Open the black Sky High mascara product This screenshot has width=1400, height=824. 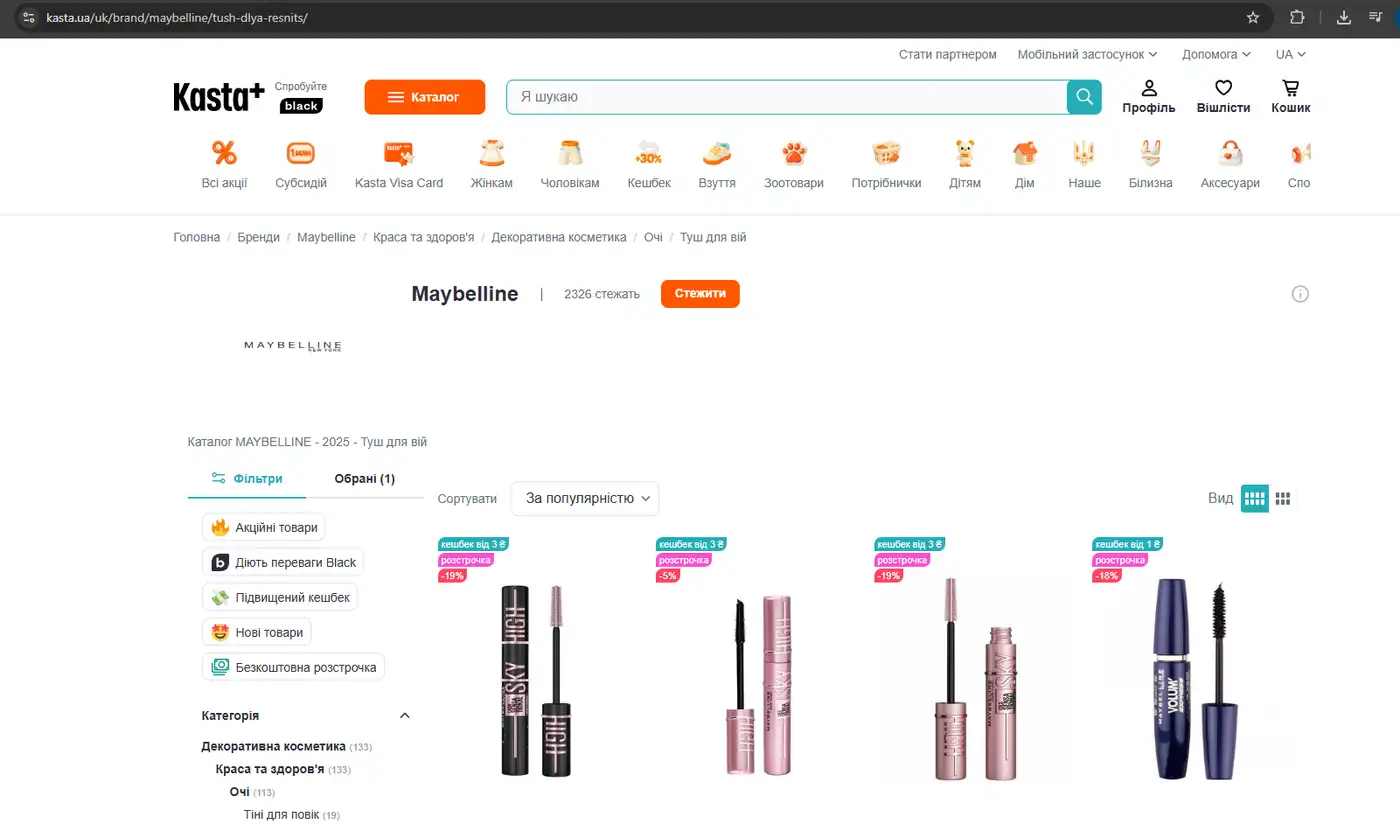click(x=535, y=680)
